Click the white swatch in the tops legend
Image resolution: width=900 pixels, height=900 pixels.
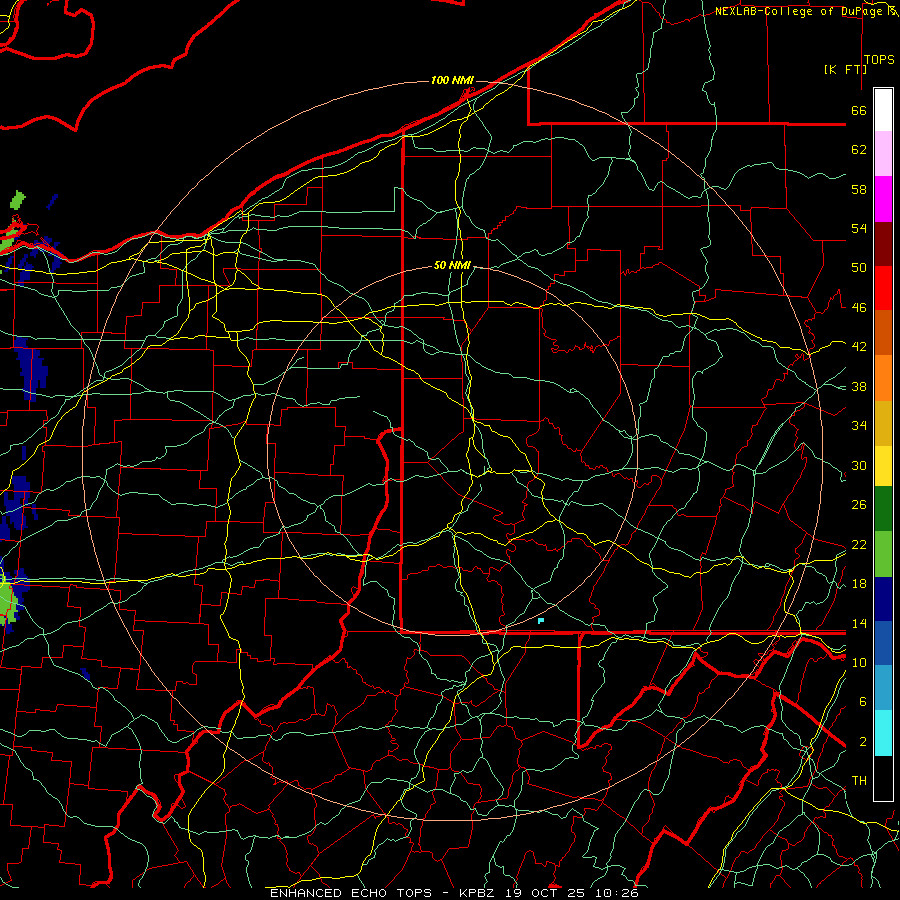pyautogui.click(x=883, y=110)
